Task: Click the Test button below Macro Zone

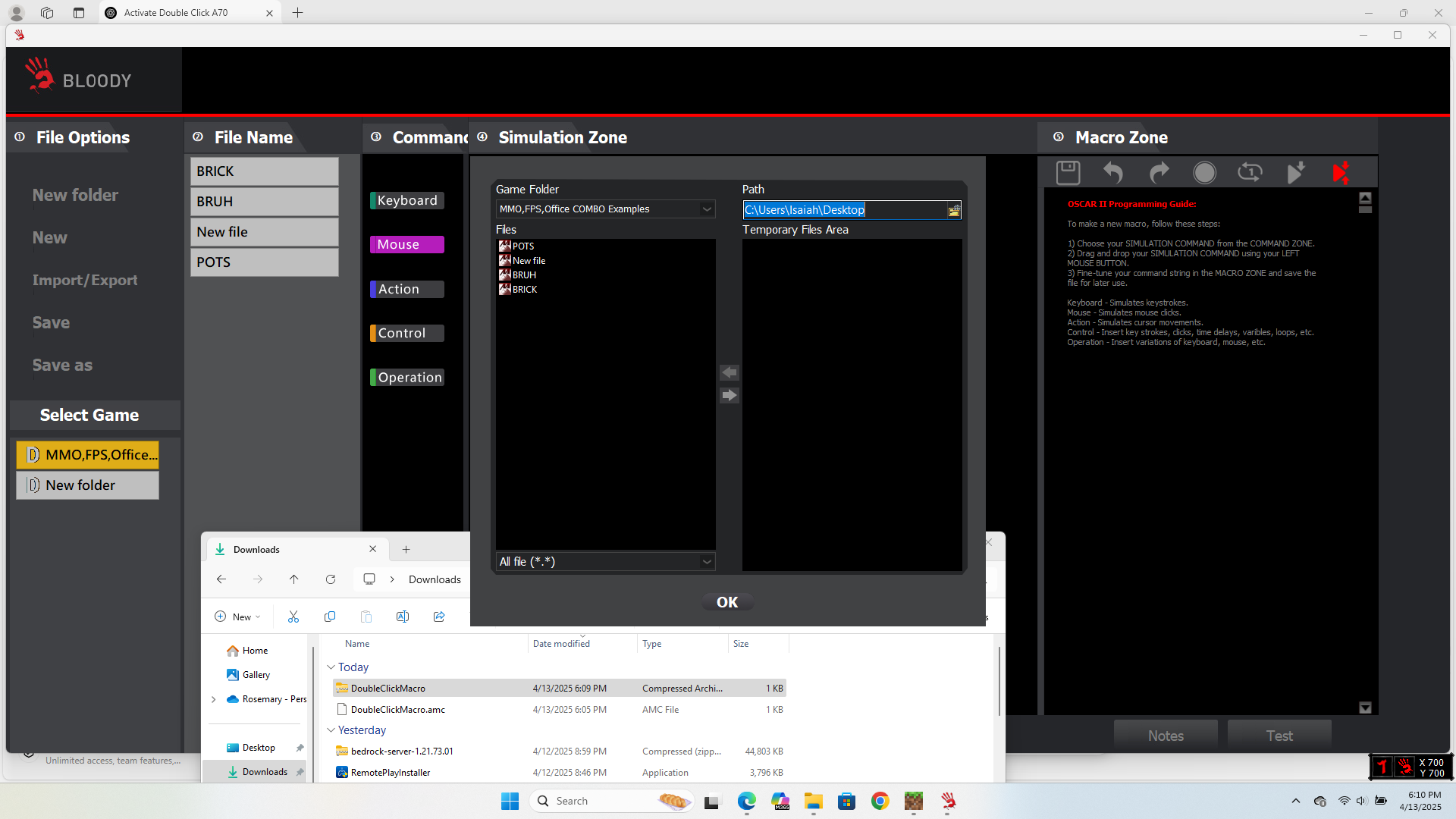Action: pos(1279,736)
